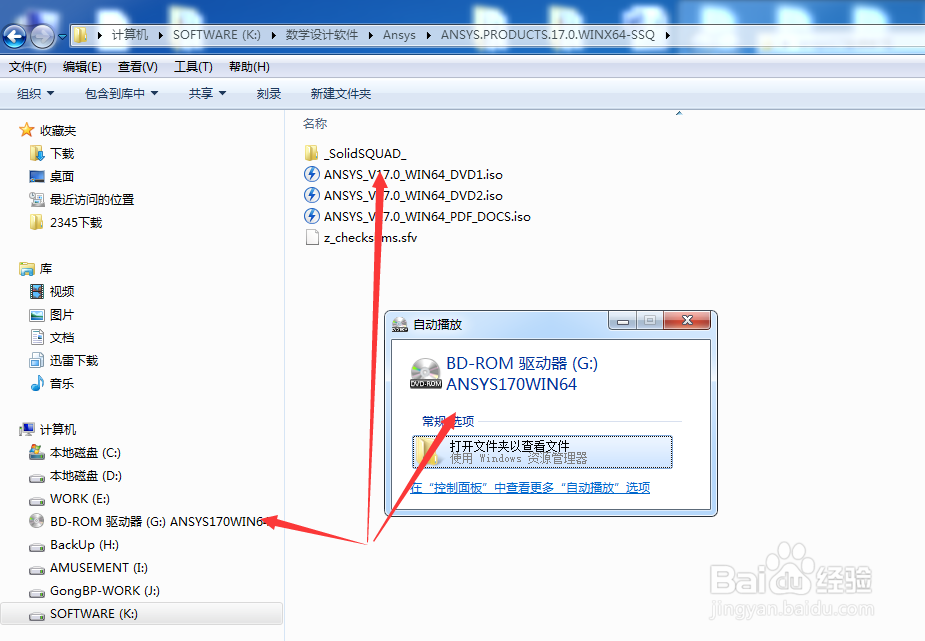
Task: Open the 组织 toolbar dropdown
Action: 35,93
